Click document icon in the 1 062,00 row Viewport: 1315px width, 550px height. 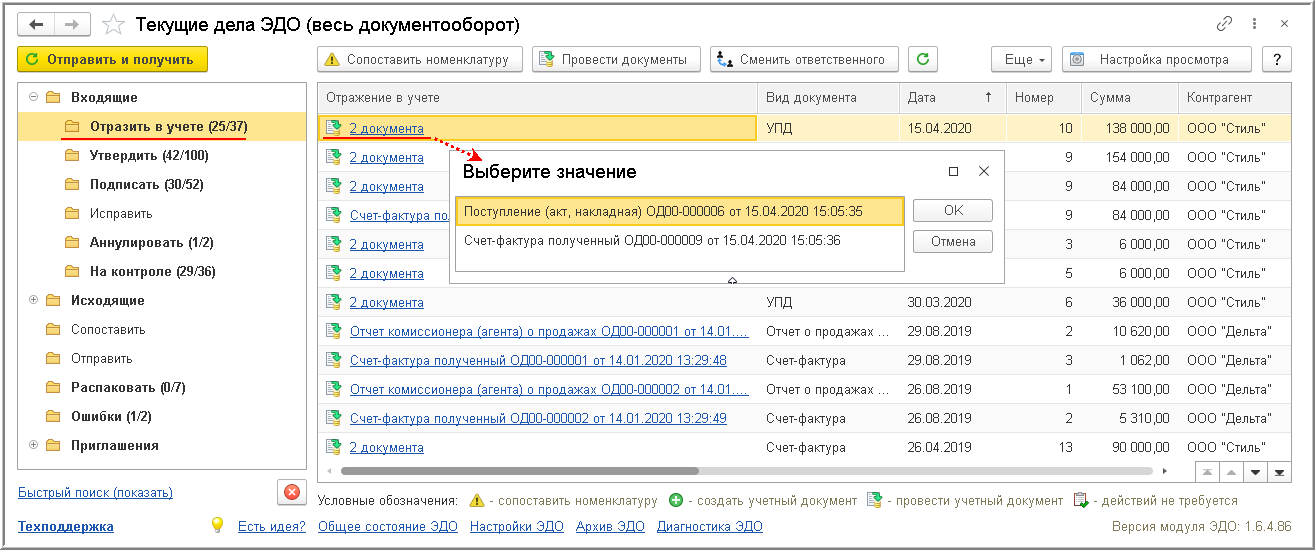tap(334, 360)
